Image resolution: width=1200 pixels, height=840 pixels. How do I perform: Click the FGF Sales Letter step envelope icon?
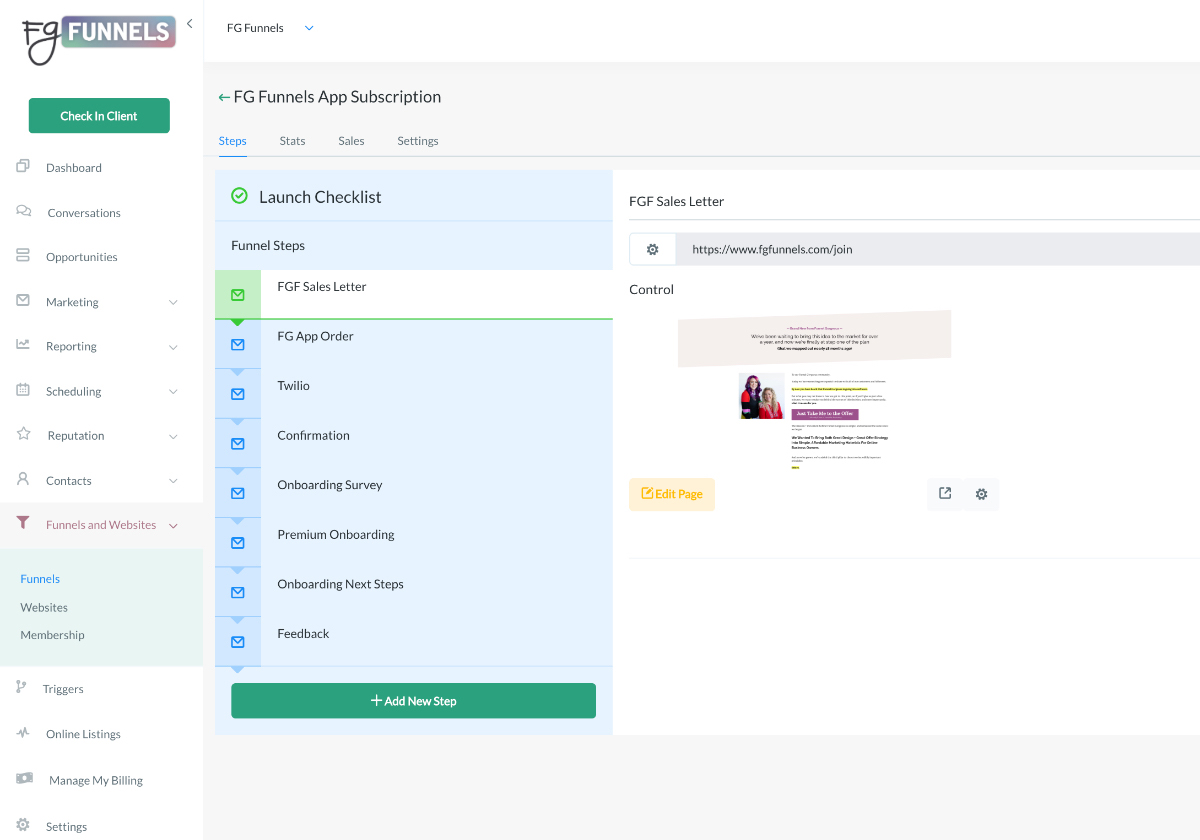238,295
